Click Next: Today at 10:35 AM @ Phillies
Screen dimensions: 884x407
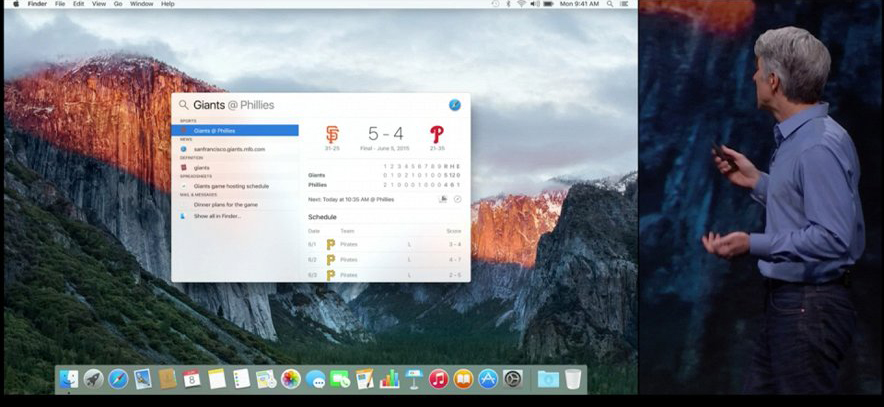[x=351, y=200]
